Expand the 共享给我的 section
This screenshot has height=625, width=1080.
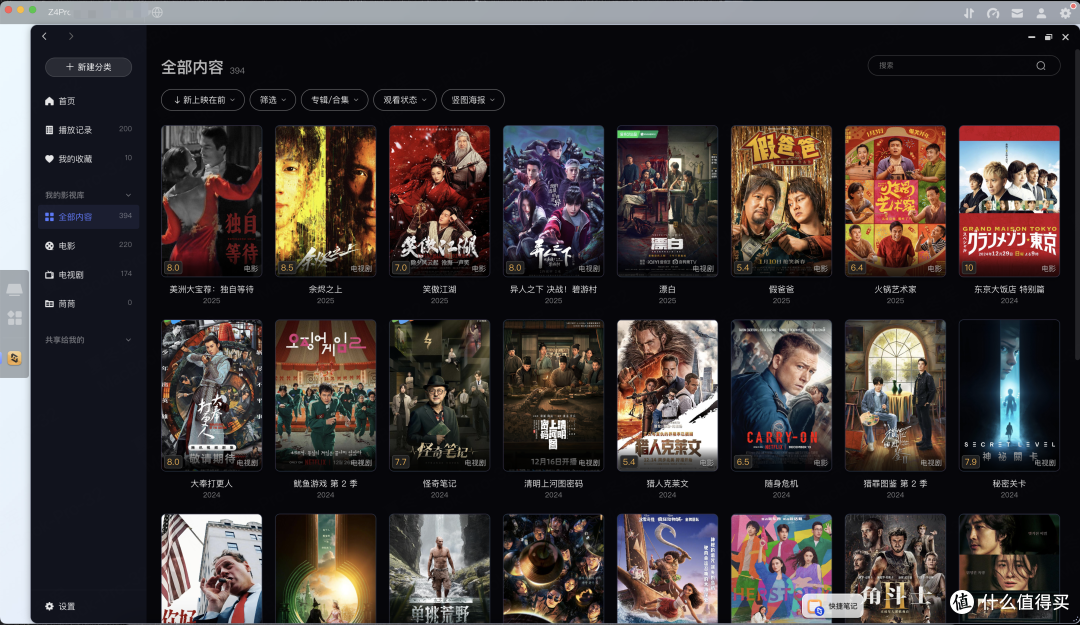128,340
